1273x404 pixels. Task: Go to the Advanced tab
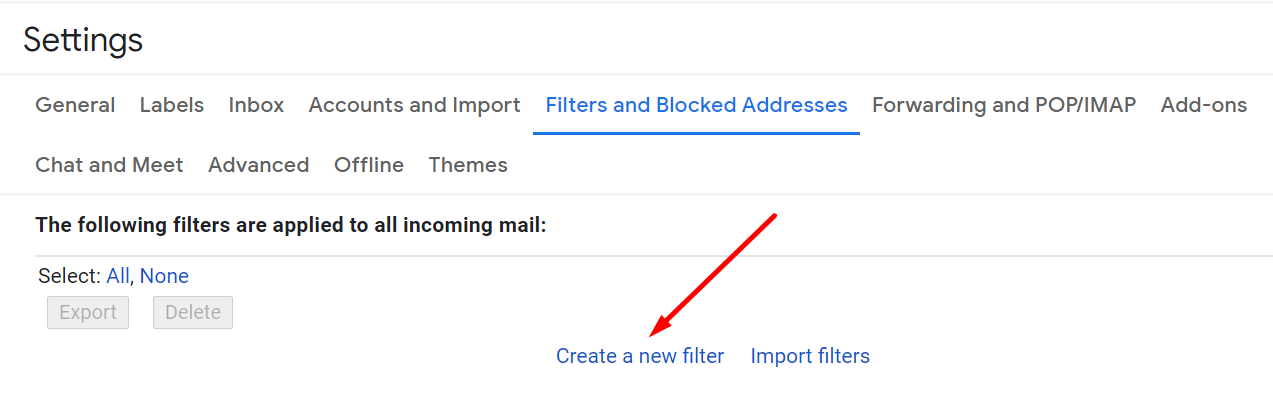258,165
